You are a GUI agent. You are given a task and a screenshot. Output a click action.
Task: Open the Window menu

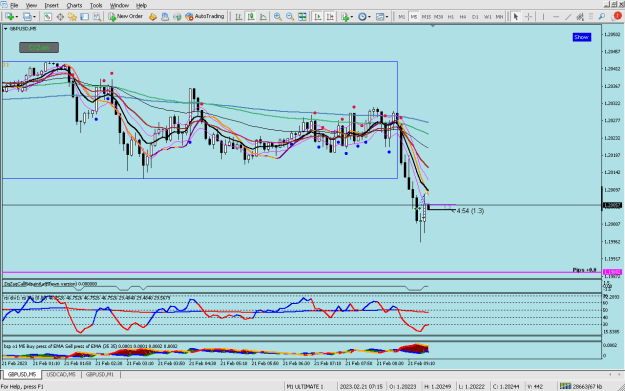pos(119,5)
